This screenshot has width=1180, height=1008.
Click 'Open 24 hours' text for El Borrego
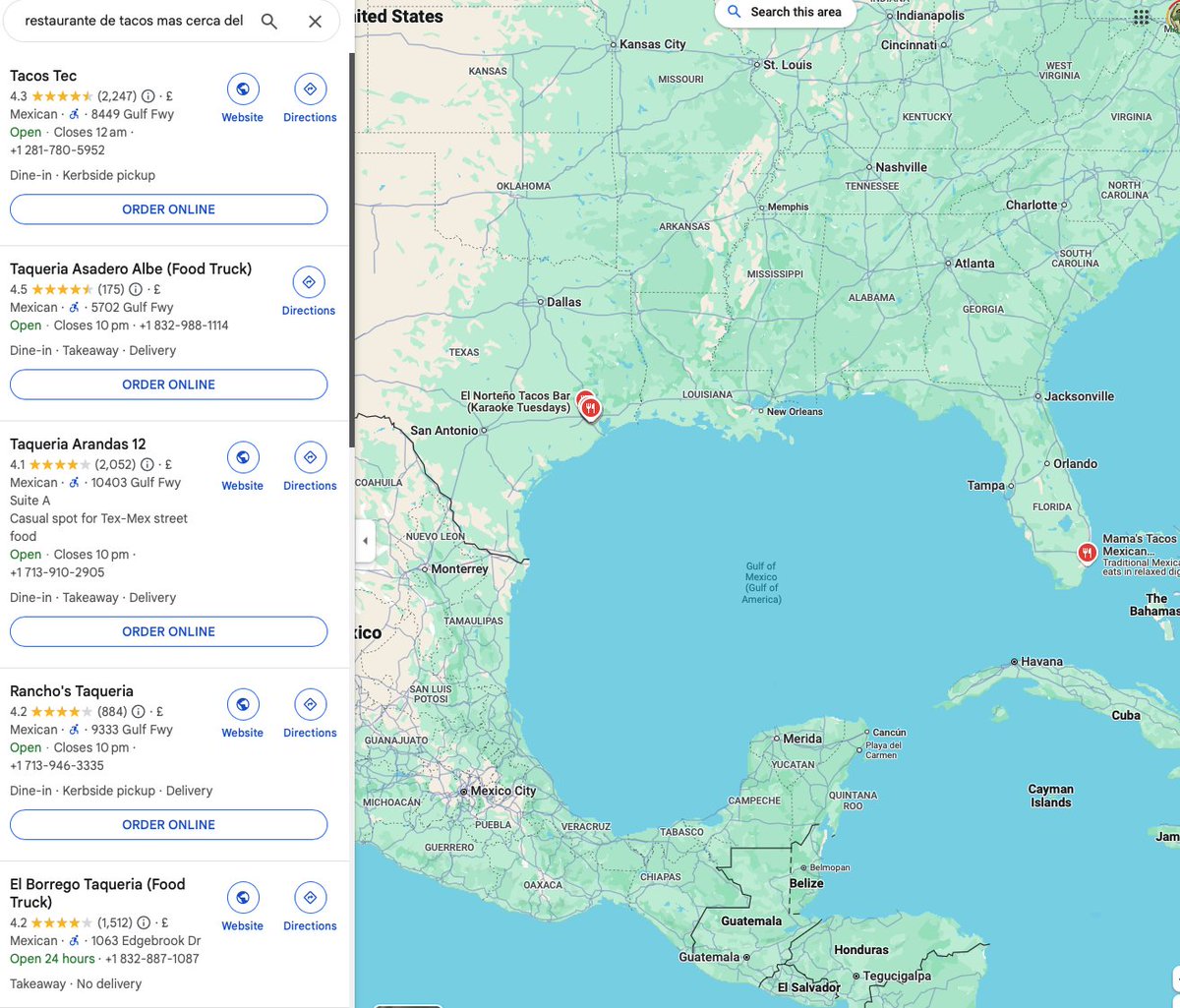[x=52, y=959]
